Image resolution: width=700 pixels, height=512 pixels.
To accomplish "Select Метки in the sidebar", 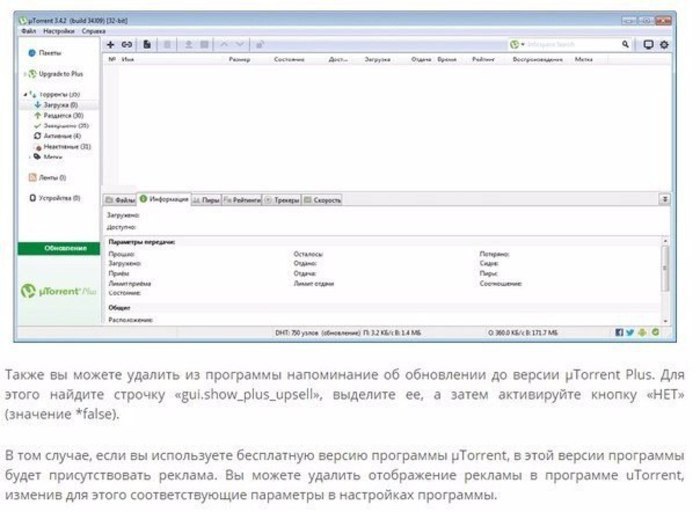I will tap(48, 157).
